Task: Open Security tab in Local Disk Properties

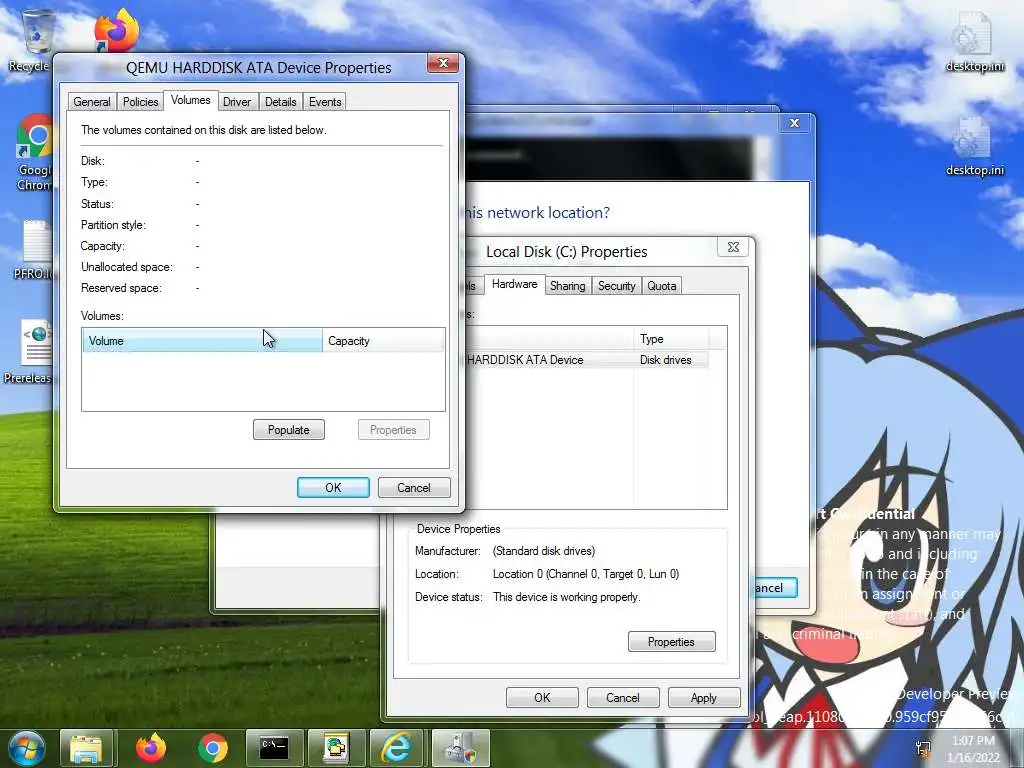Action: pyautogui.click(x=616, y=286)
